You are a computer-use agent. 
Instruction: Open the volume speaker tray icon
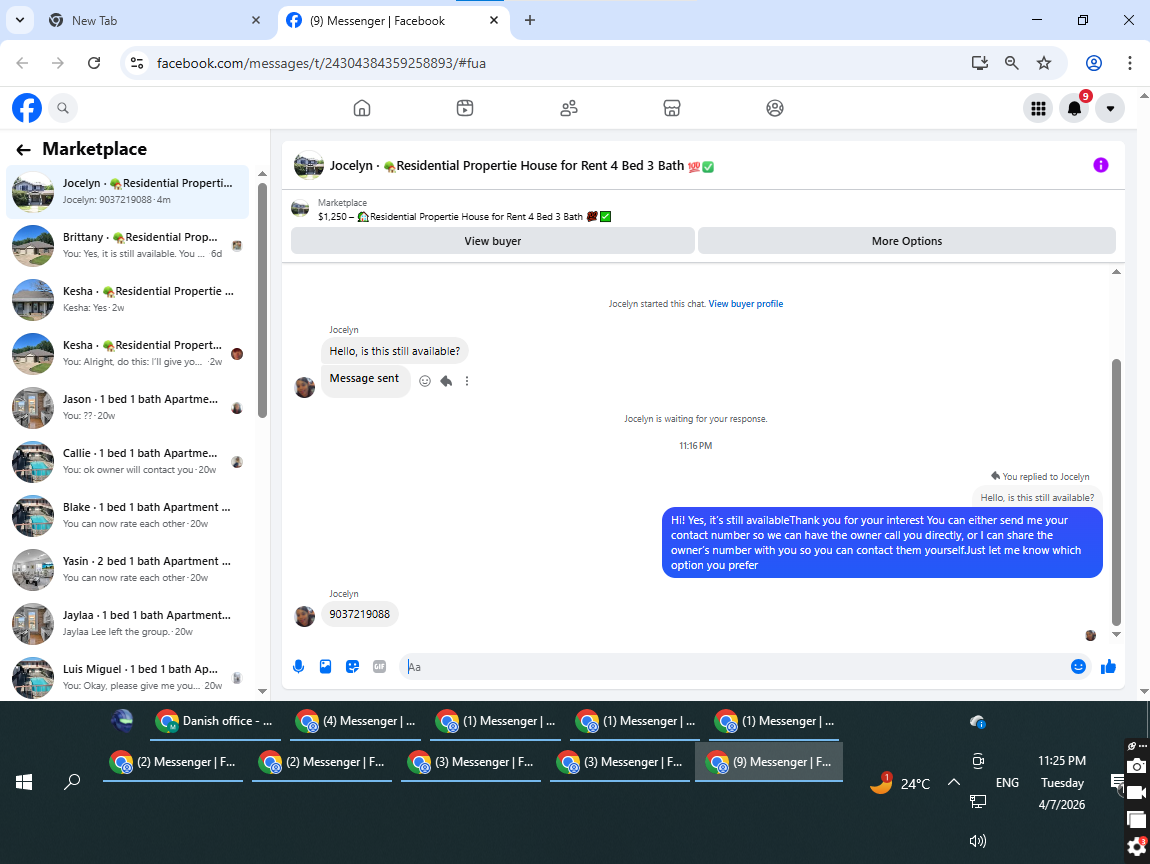tap(978, 841)
